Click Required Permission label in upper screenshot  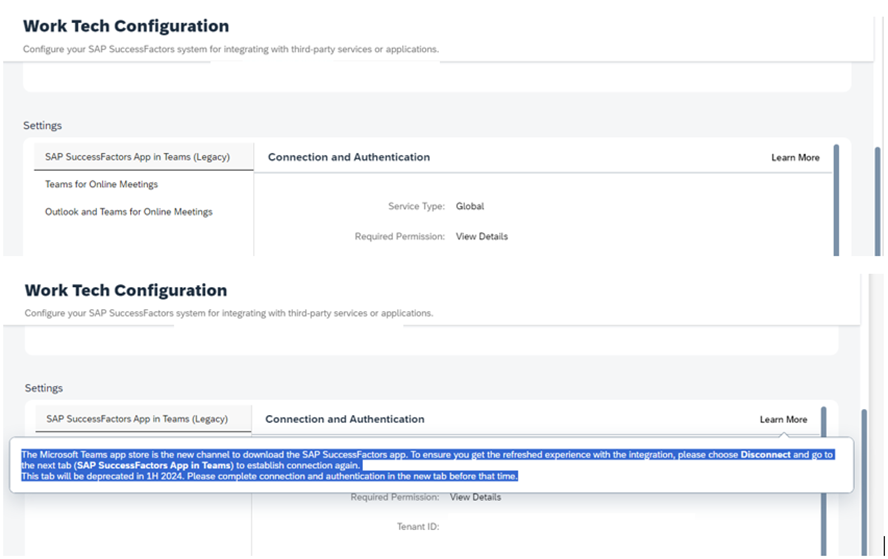point(400,236)
